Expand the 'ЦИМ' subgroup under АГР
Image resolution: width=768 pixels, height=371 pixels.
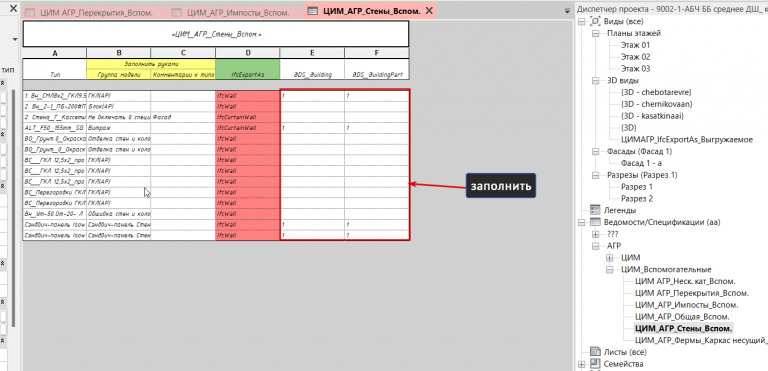pyautogui.click(x=609, y=258)
